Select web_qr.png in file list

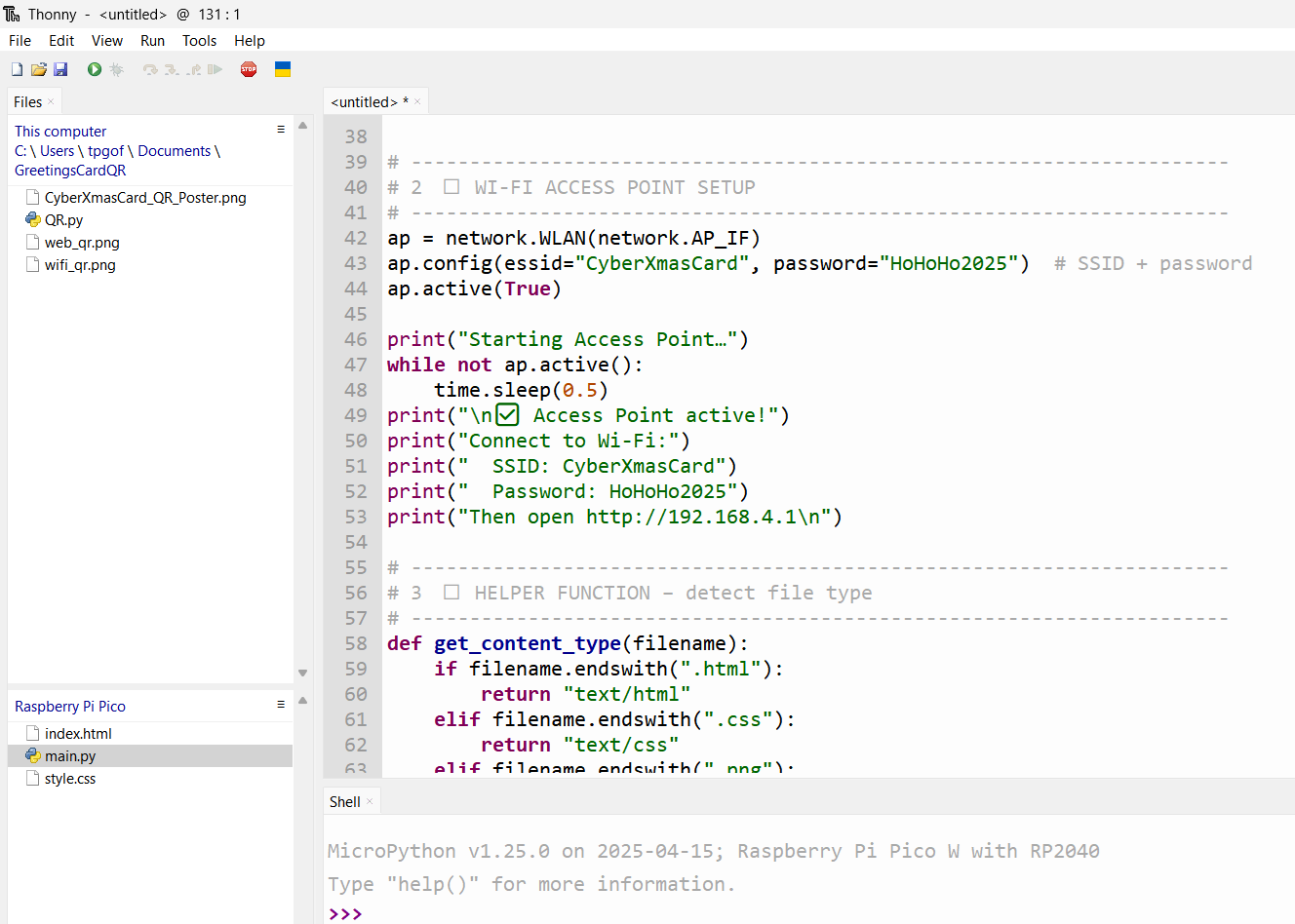[82, 242]
